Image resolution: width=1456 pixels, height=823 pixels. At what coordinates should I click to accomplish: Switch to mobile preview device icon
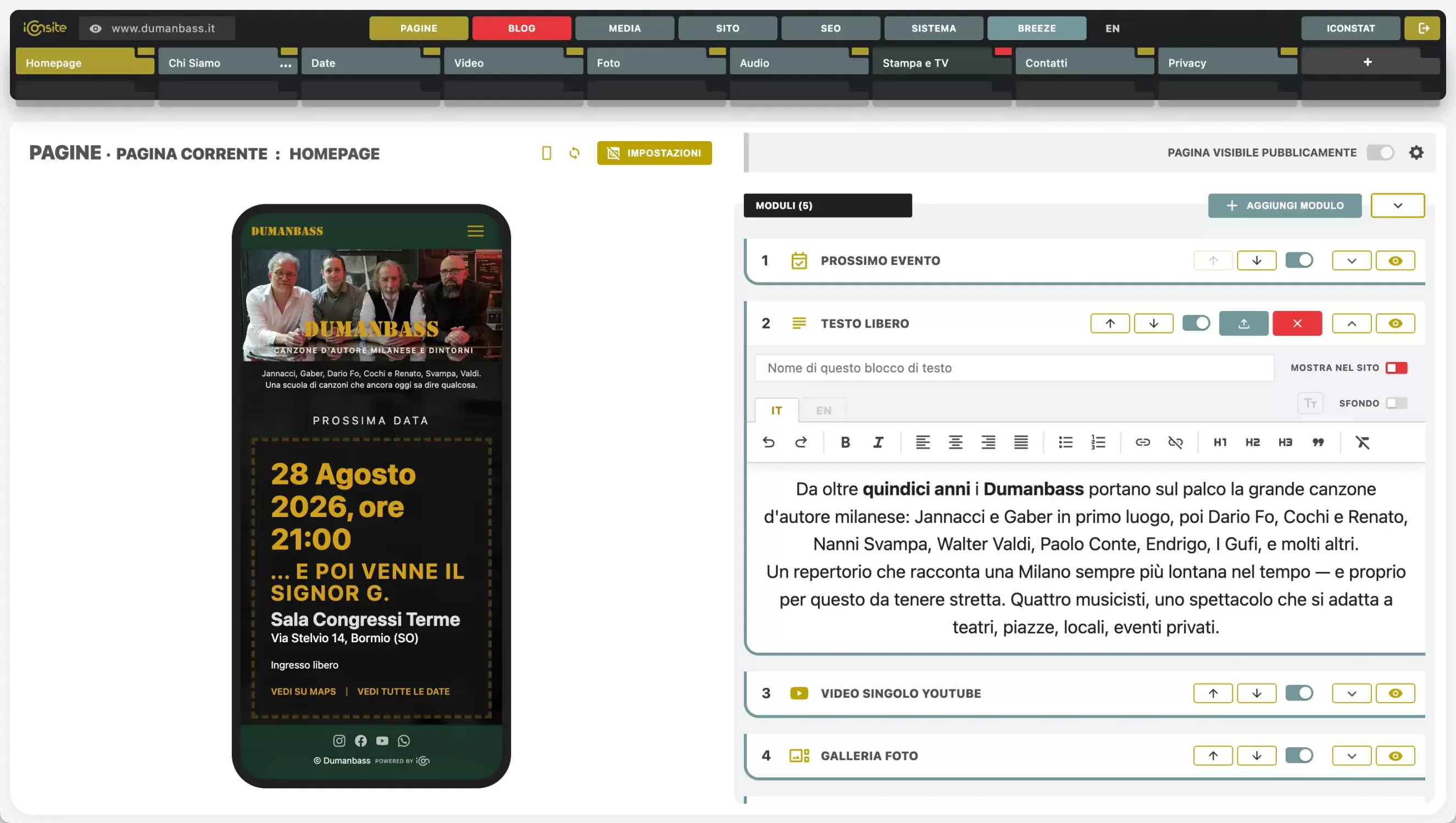click(547, 153)
